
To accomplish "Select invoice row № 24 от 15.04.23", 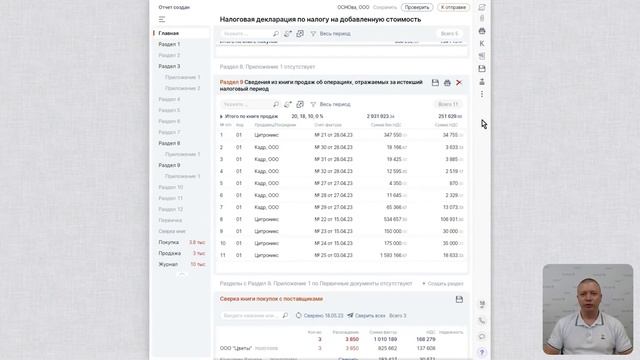I will [341, 243].
